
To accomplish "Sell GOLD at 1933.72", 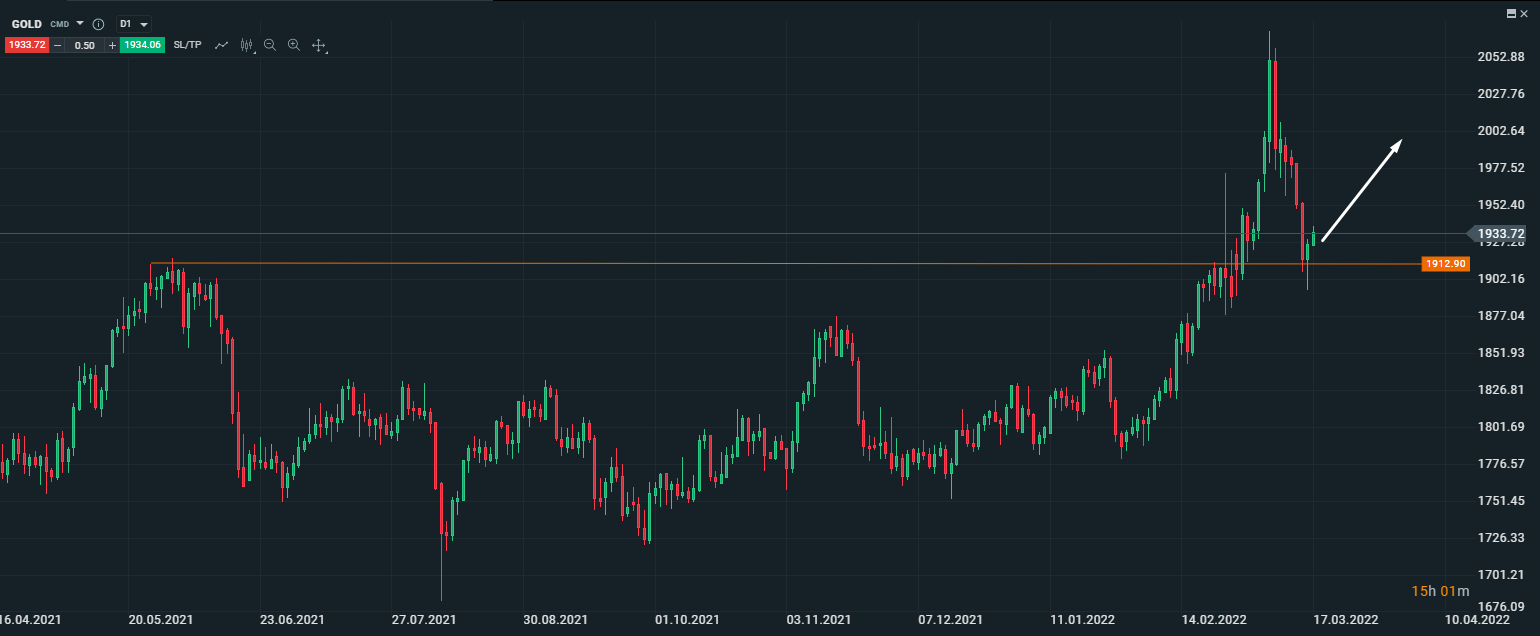I will pos(27,45).
